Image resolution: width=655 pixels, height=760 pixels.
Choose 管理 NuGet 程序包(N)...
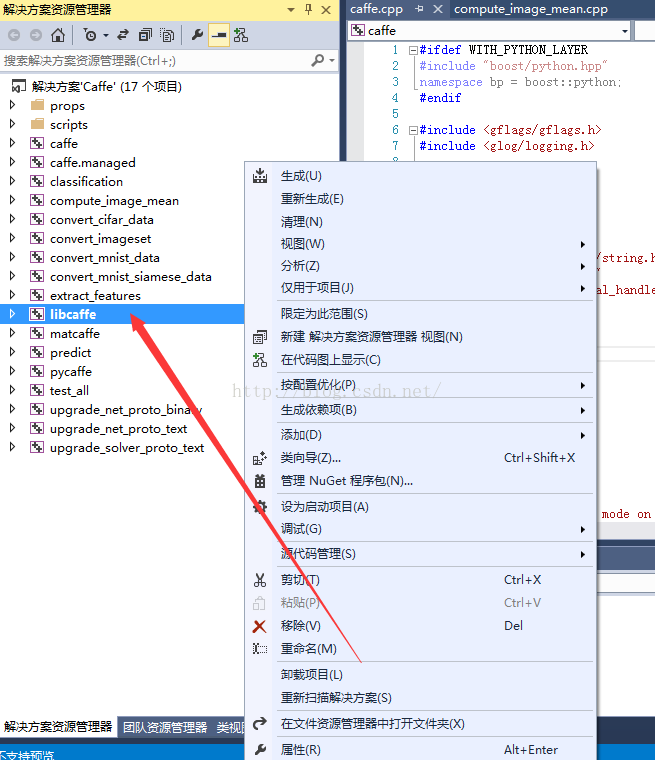(421, 481)
